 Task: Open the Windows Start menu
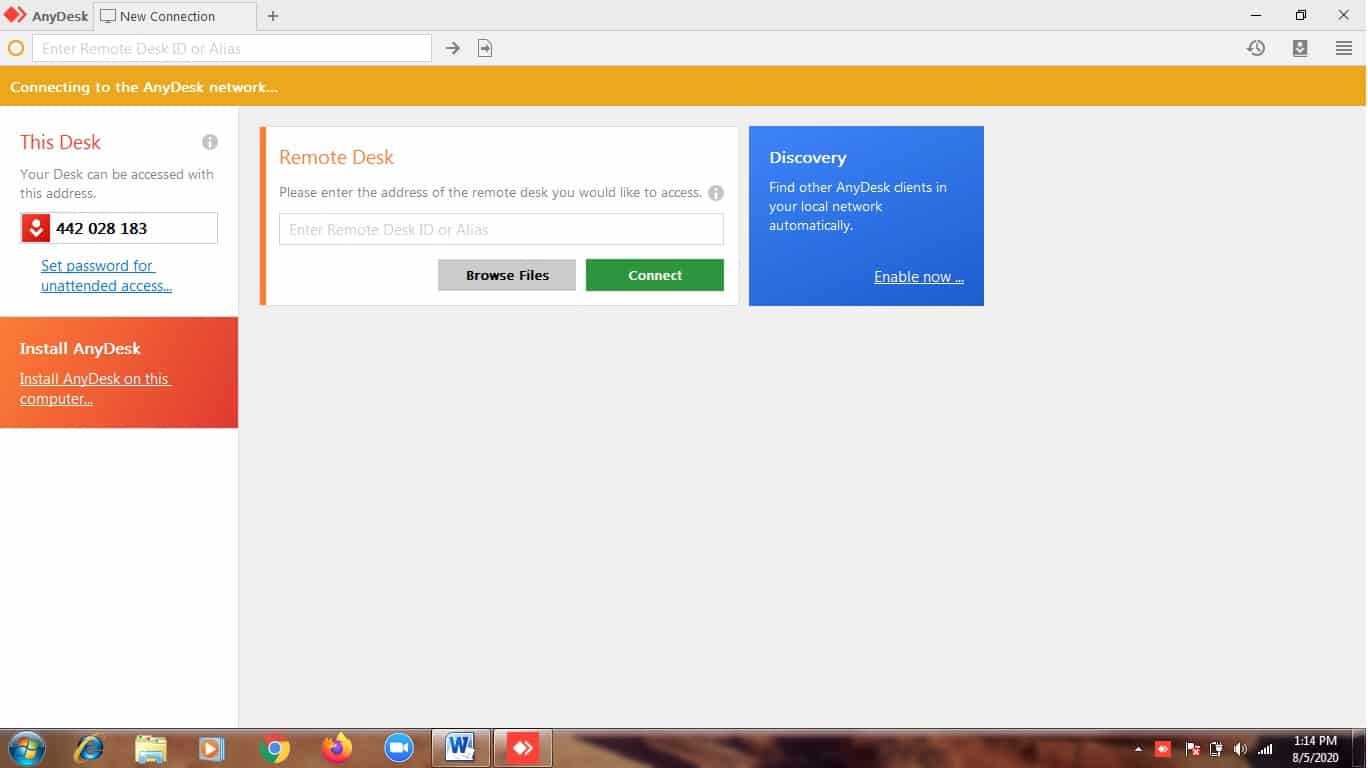[26, 748]
